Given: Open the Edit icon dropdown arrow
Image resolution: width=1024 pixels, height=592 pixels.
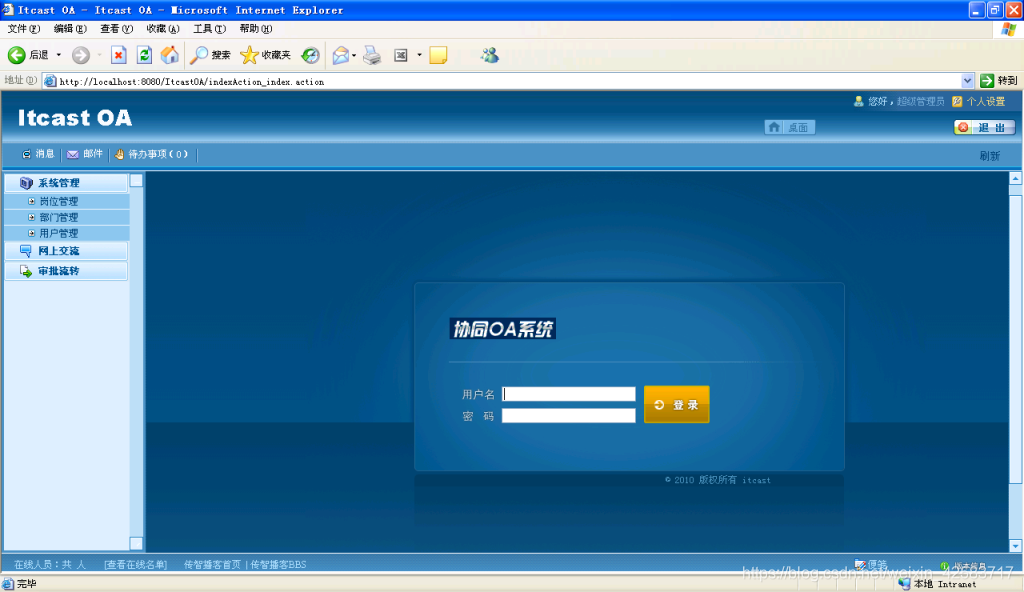Looking at the screenshot, I should point(419,56).
